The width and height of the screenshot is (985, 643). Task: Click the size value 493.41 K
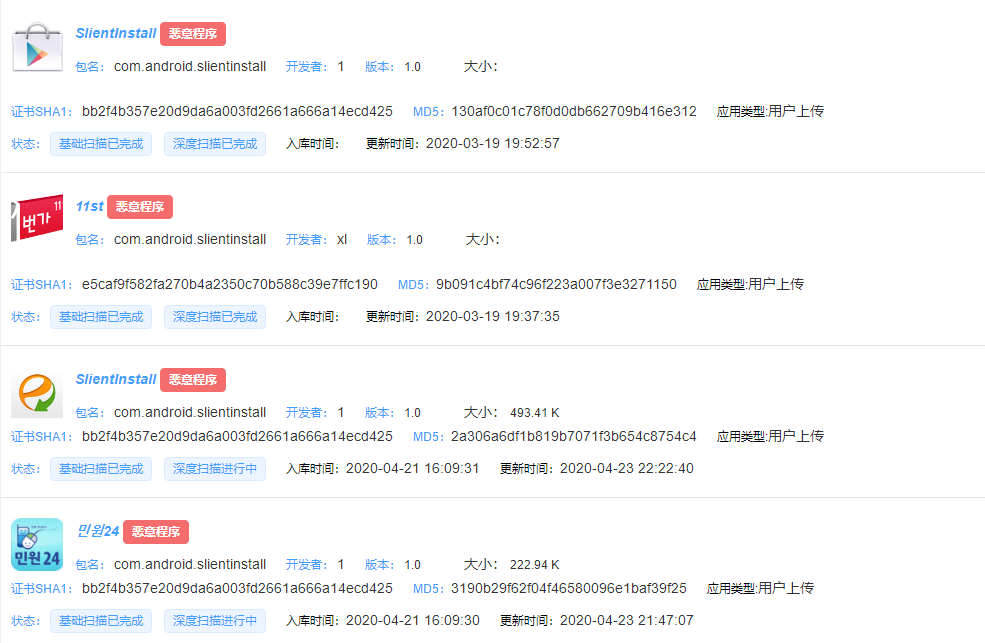pyautogui.click(x=535, y=413)
